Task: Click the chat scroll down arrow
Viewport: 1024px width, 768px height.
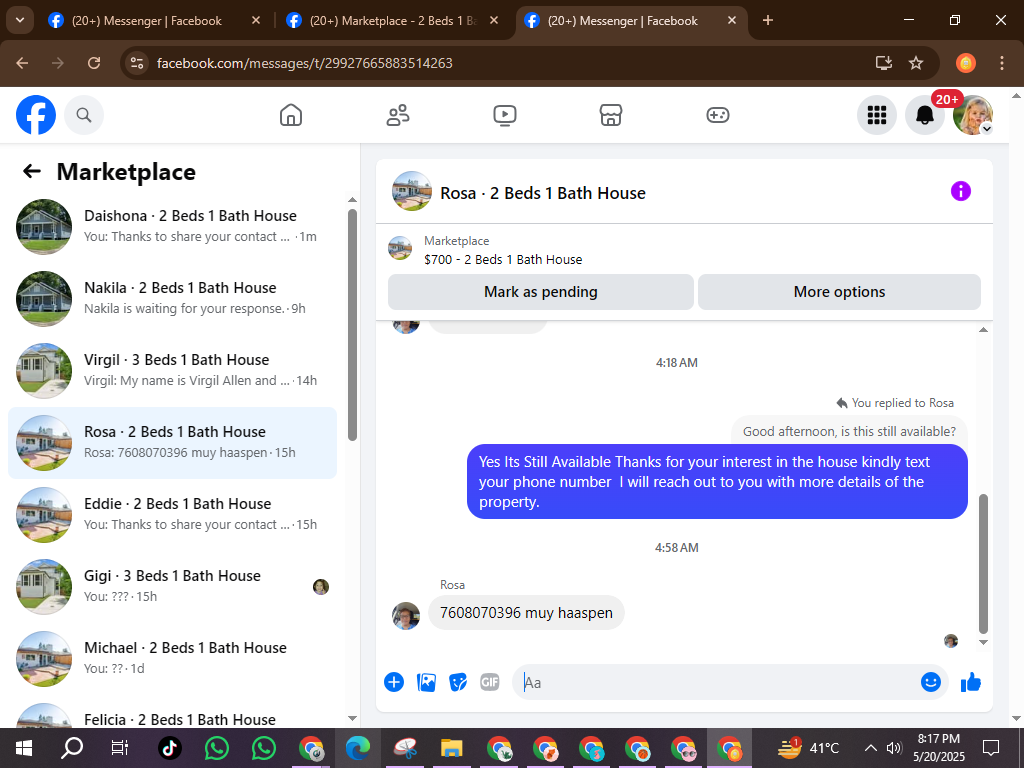Action: [984, 643]
